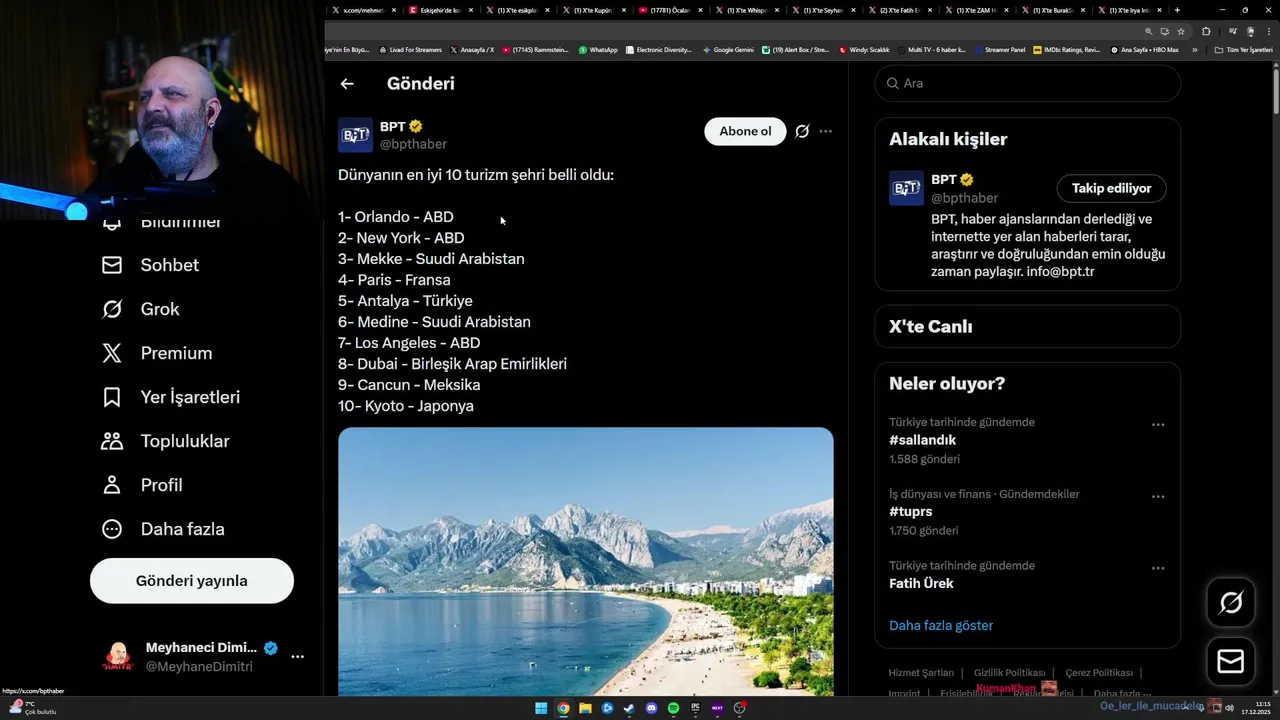Open more options for #tuprs trend
Viewport: 1280px width, 720px height.
tap(1158, 497)
